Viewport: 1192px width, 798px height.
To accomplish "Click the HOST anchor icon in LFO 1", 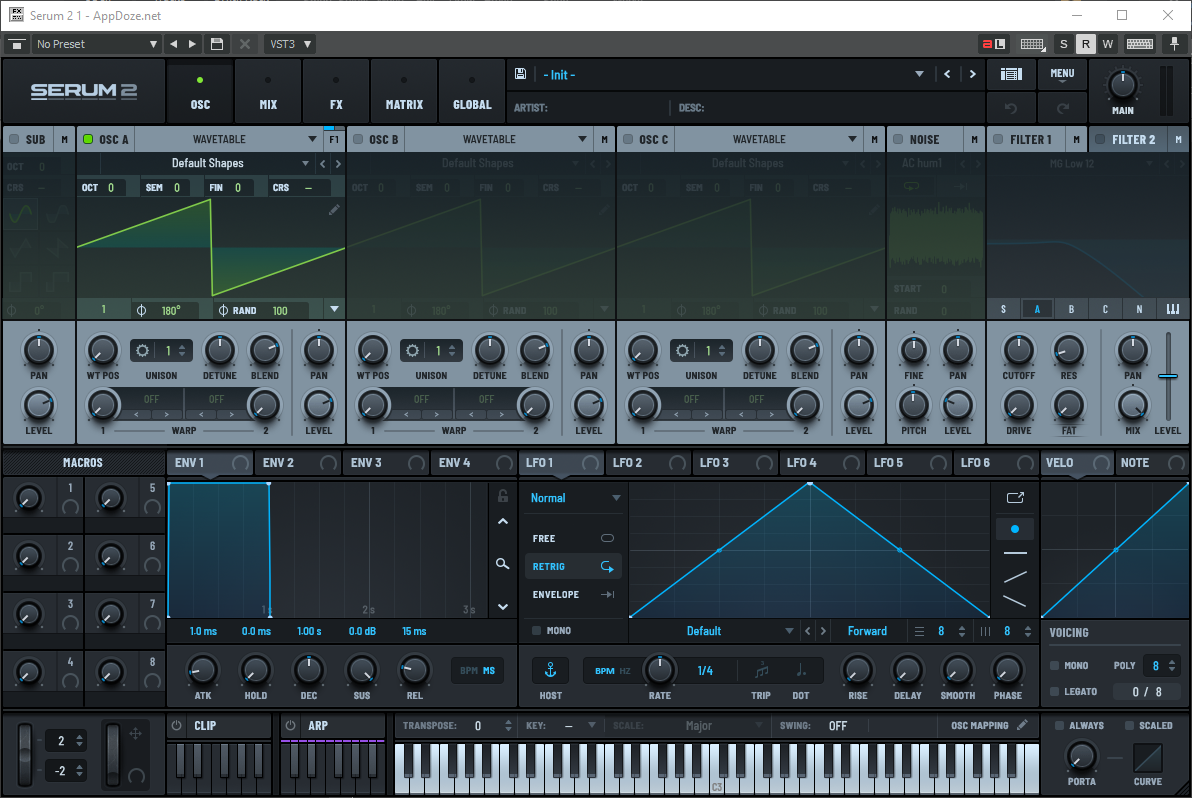I will pyautogui.click(x=550, y=670).
